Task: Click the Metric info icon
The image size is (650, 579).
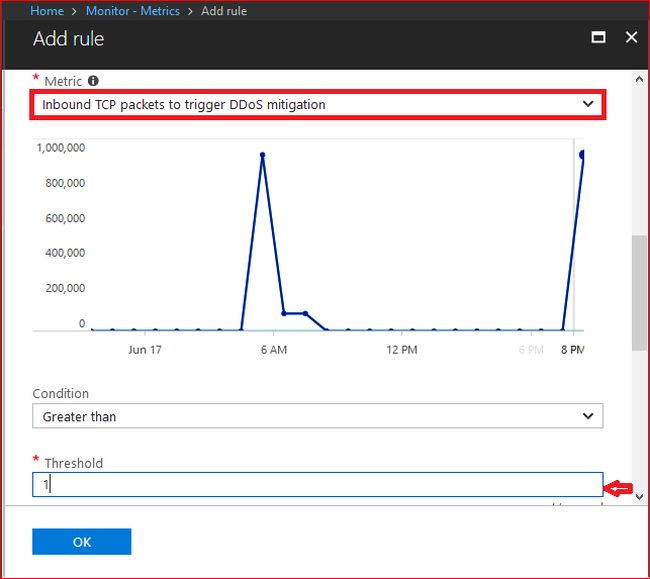Action: point(93,81)
